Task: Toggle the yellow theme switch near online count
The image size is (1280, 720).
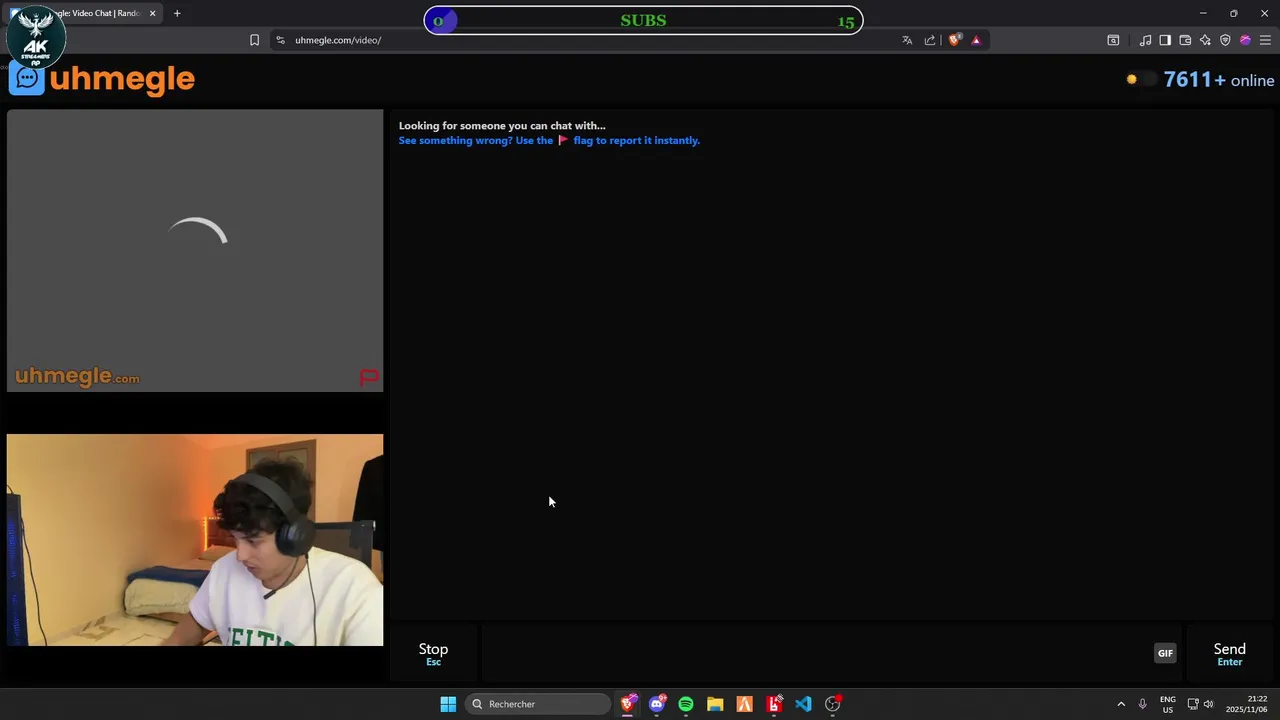Action: (1140, 80)
